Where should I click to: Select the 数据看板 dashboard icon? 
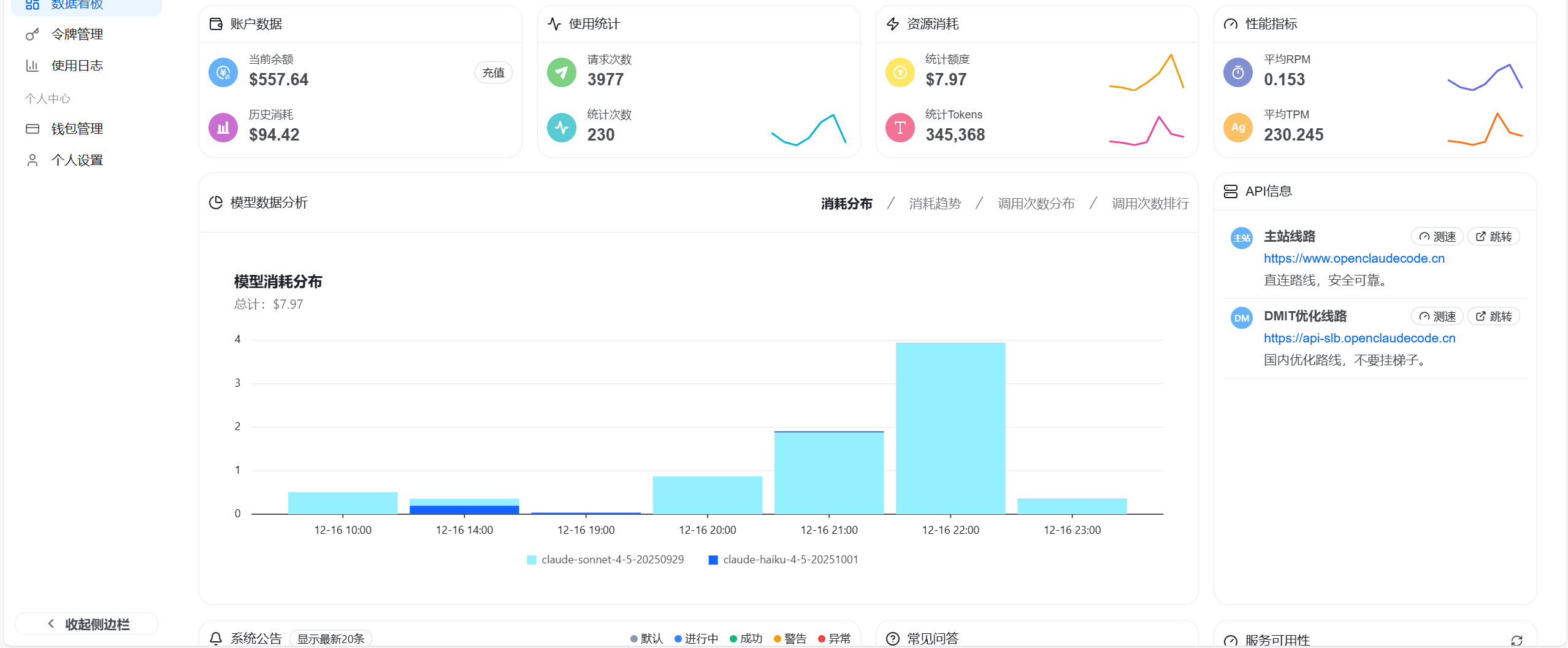coord(33,5)
